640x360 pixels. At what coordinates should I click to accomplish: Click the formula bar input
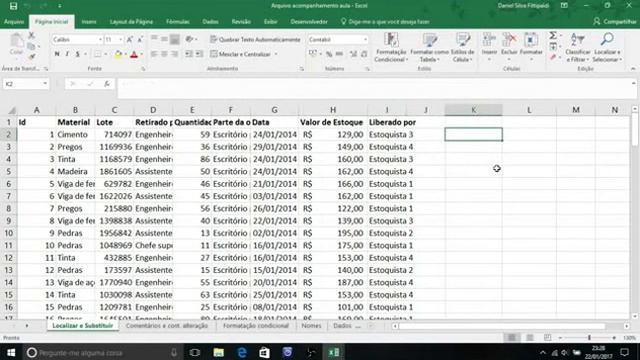pyautogui.click(x=374, y=88)
